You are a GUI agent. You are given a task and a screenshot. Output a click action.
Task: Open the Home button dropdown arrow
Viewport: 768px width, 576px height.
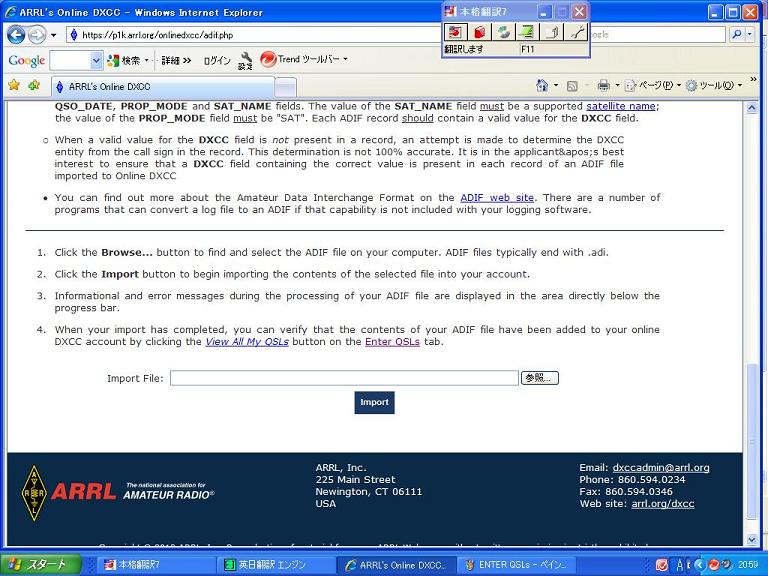(x=556, y=86)
